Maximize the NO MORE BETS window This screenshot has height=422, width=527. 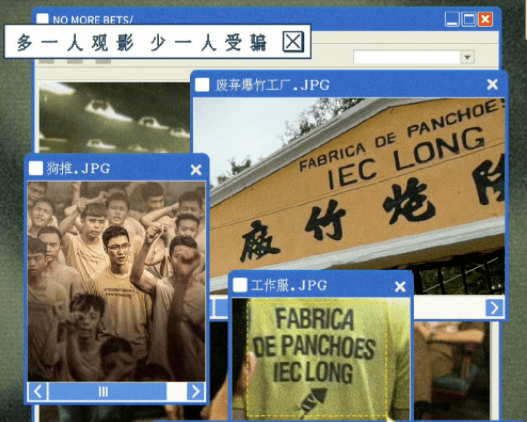coord(469,19)
